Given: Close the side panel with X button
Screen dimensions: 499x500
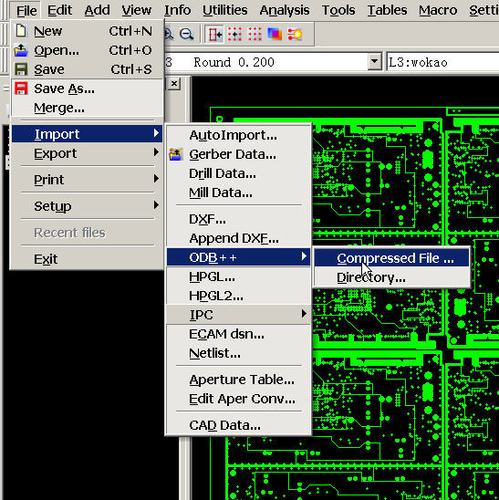Looking at the screenshot, I should point(174,83).
